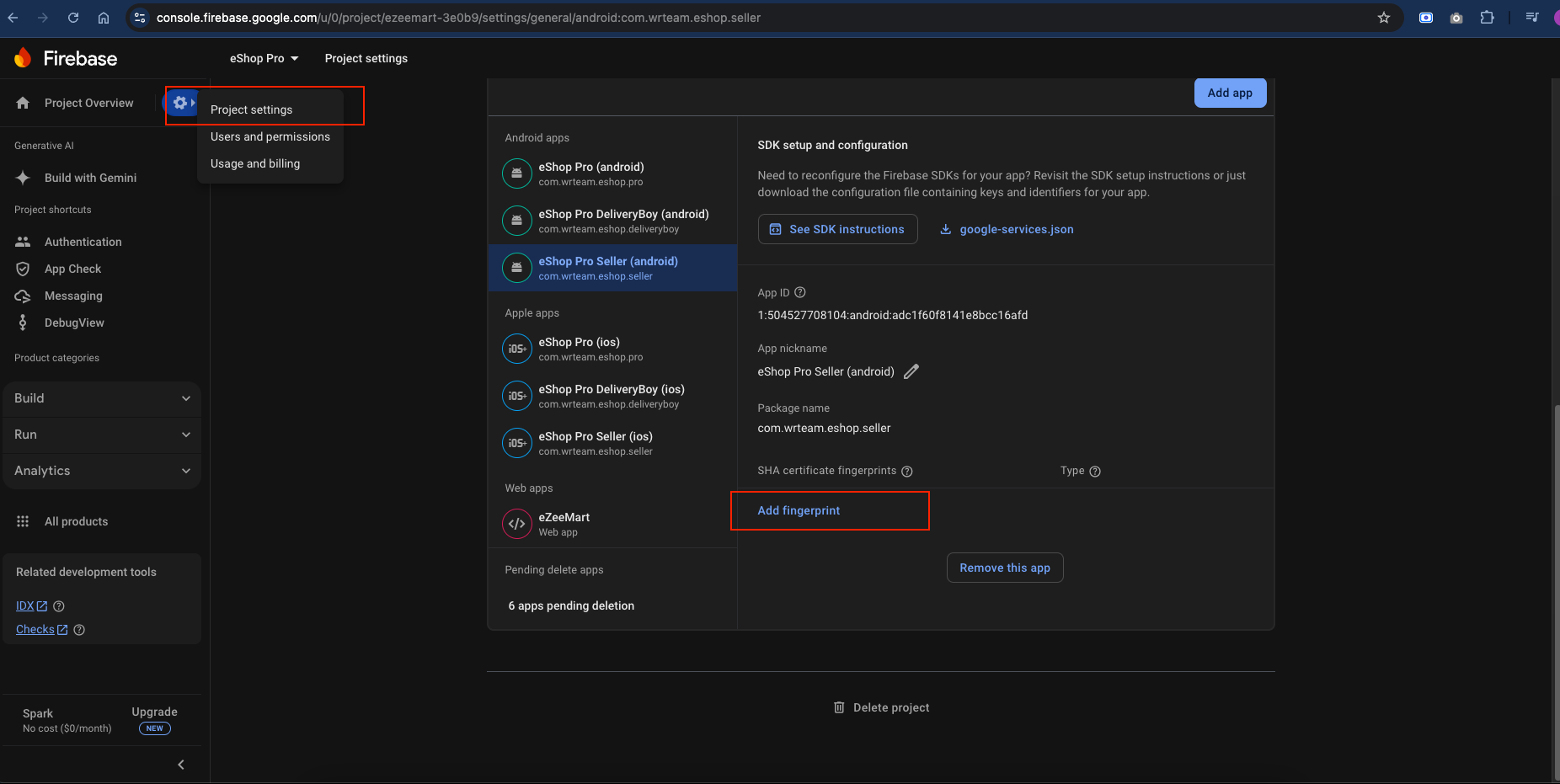This screenshot has height=784, width=1560.
Task: Click the Messaging cloud icon
Action: 23,296
